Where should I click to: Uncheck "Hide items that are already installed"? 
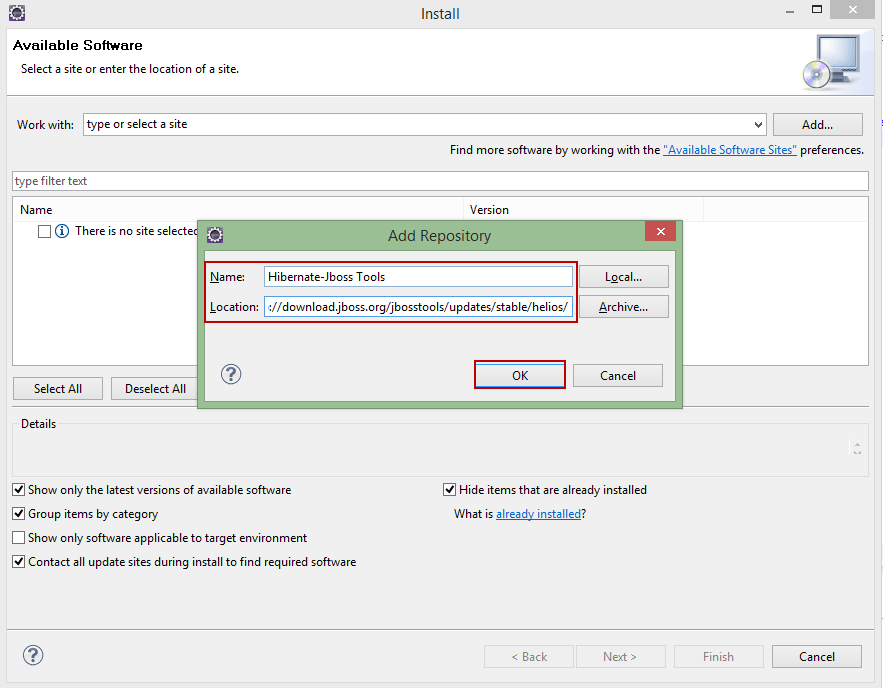pos(449,489)
